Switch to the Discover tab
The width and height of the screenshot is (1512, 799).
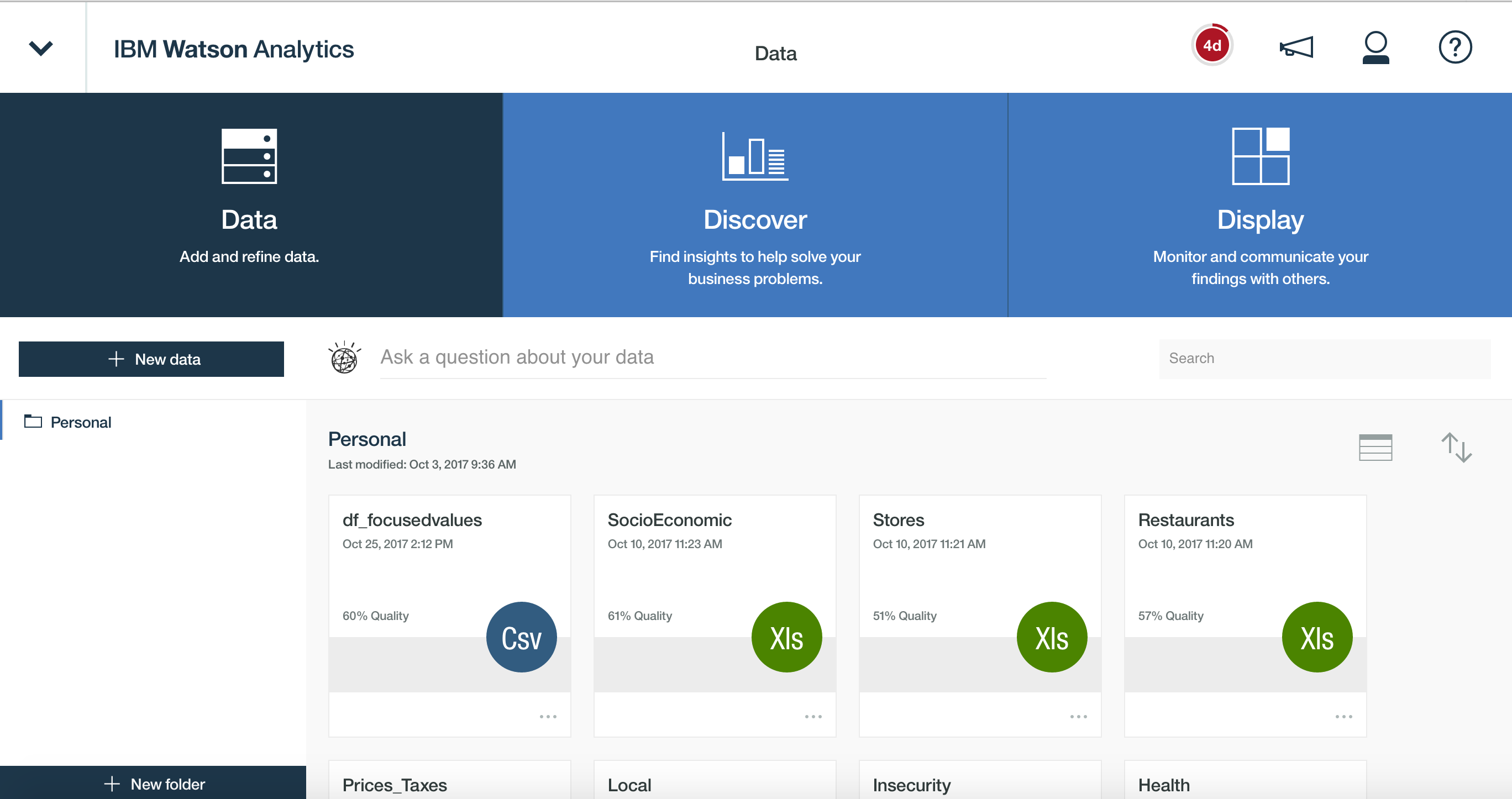coord(755,205)
